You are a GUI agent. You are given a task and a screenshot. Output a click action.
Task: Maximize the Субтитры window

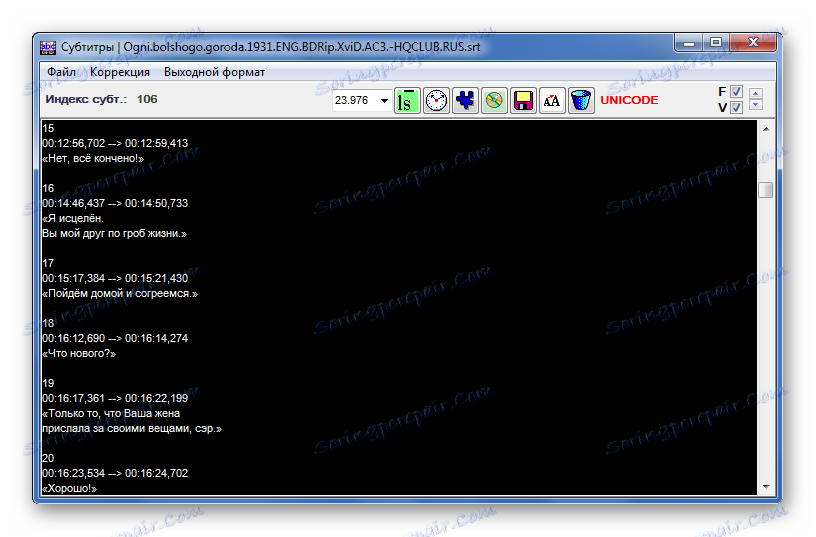tap(716, 43)
